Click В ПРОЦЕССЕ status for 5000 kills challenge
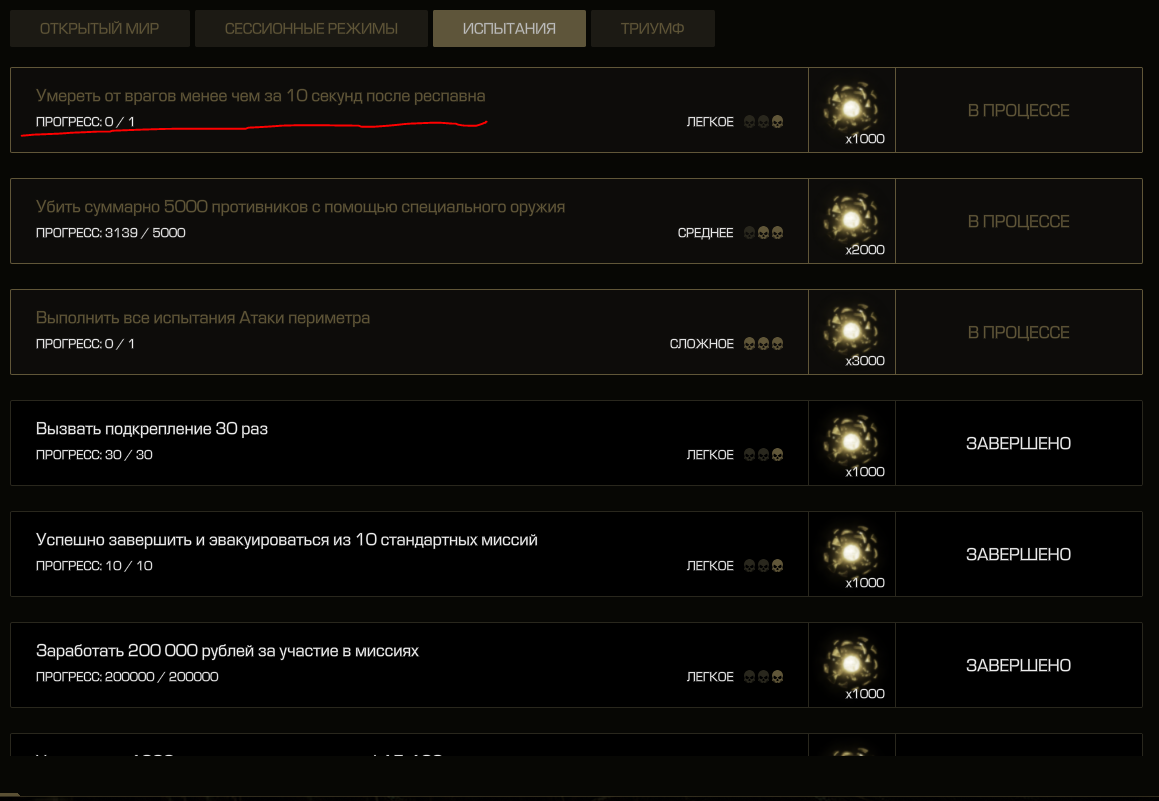The width and height of the screenshot is (1159, 801). click(1019, 222)
